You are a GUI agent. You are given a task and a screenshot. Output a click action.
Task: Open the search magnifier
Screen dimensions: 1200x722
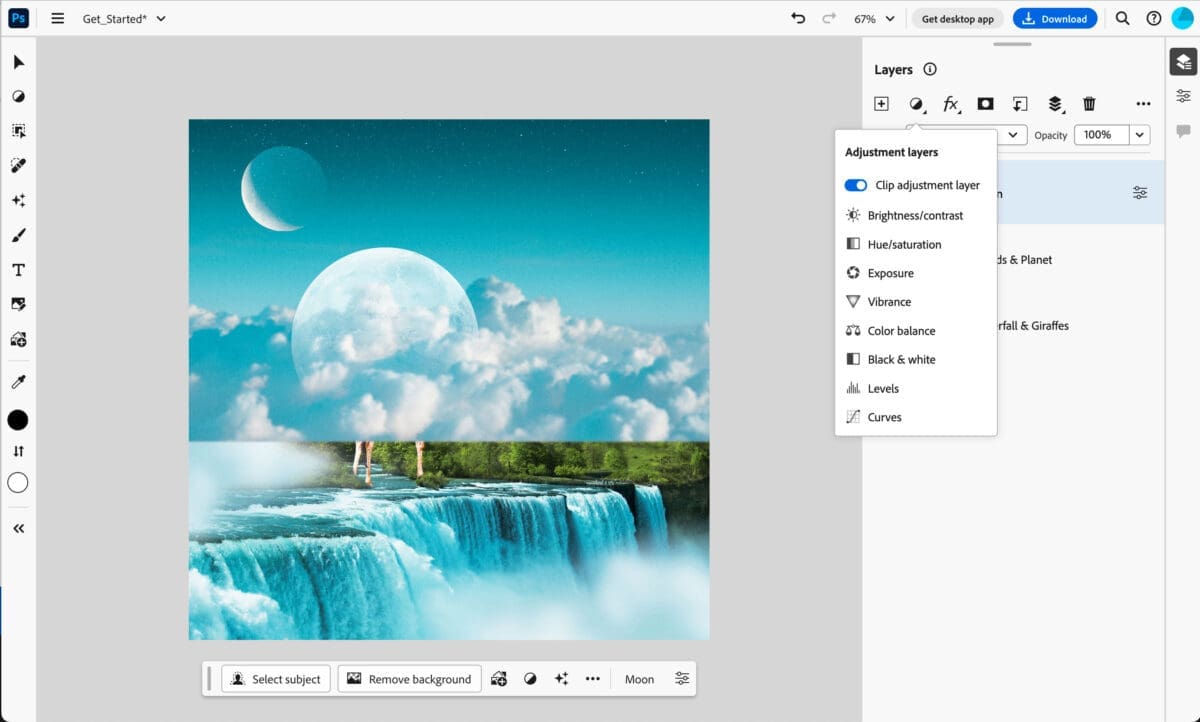pos(1122,18)
